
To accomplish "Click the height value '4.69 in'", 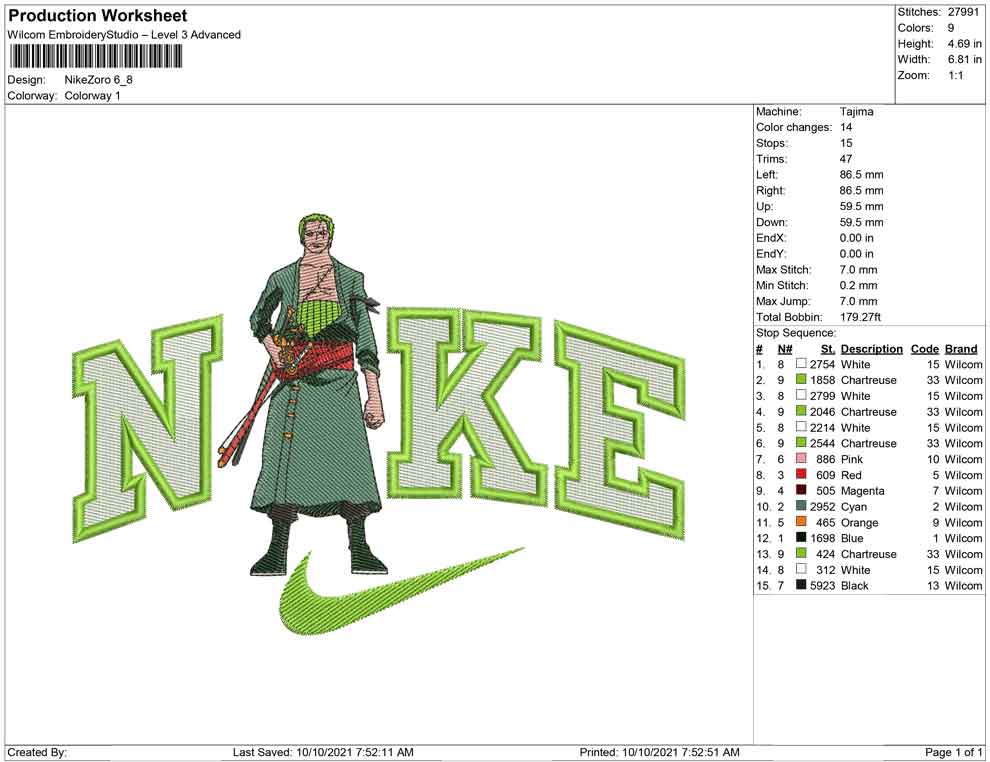I will 964,44.
